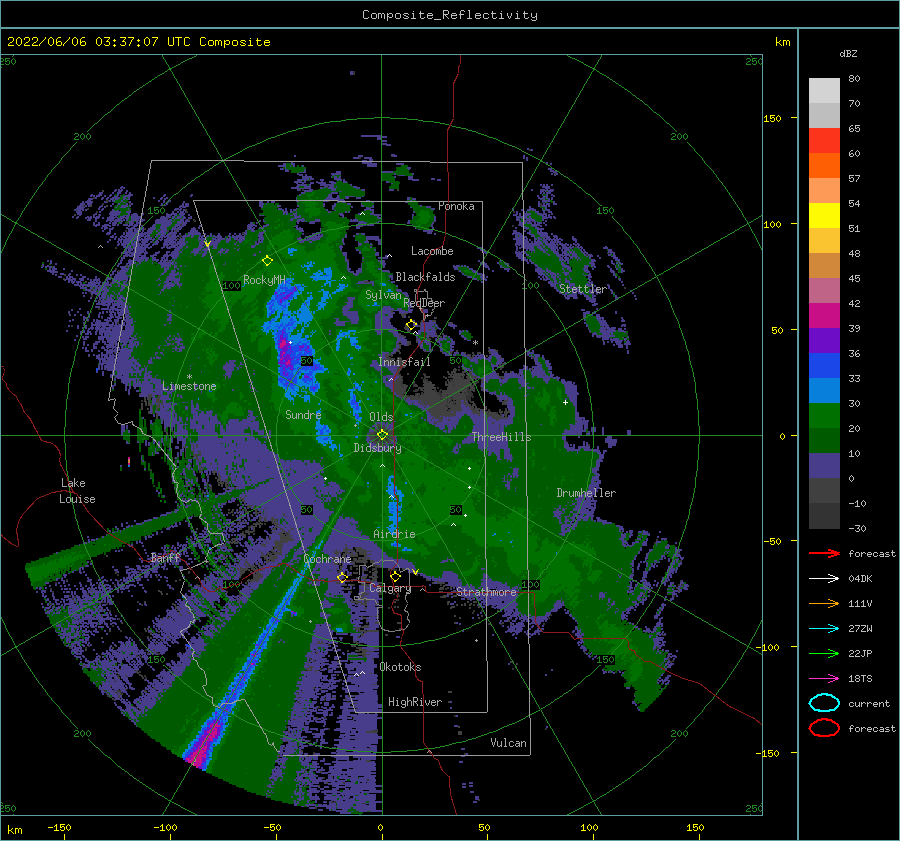Click the HighRiver label
The width and height of the screenshot is (900, 841).
click(x=415, y=702)
